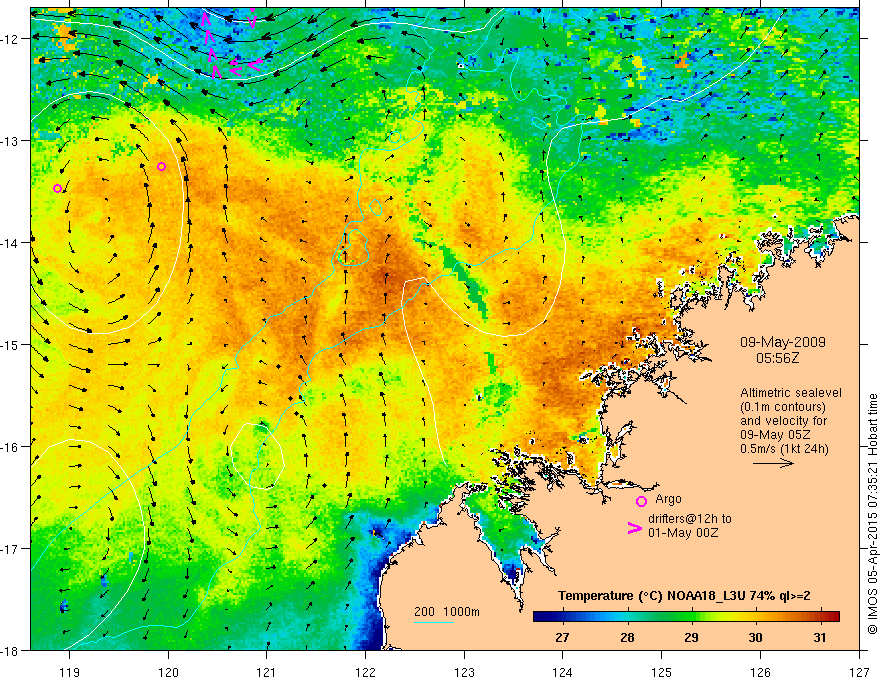This screenshot has height=680, width=880.
Task: Click the cyan isobath legend line
Action: 434,622
